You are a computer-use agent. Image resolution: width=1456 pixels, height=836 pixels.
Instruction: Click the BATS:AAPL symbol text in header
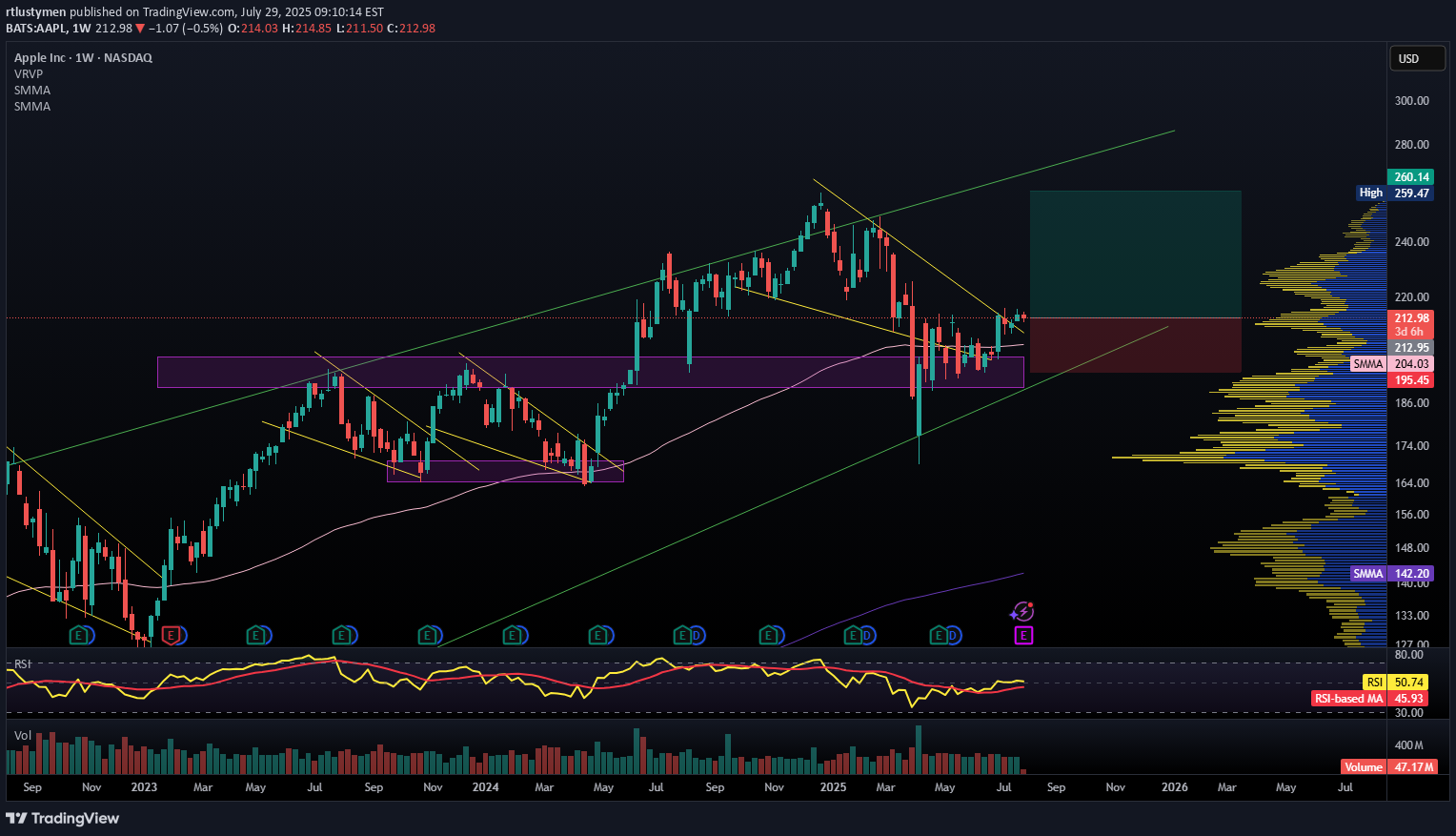(x=36, y=28)
